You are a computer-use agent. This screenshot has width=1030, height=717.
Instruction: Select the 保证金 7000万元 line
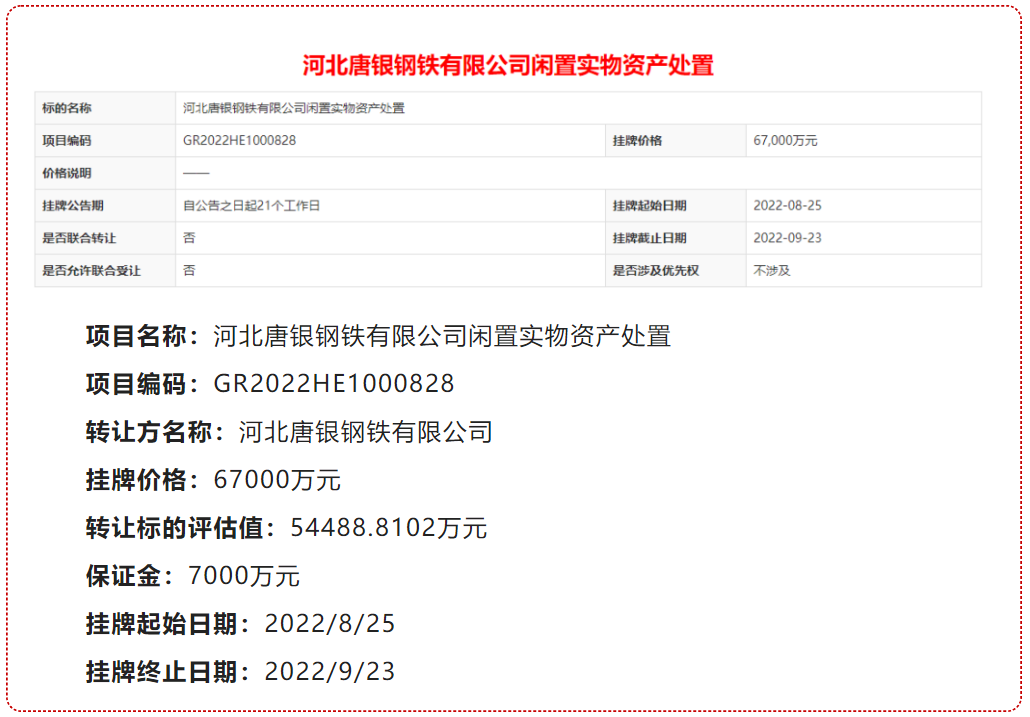(192, 576)
